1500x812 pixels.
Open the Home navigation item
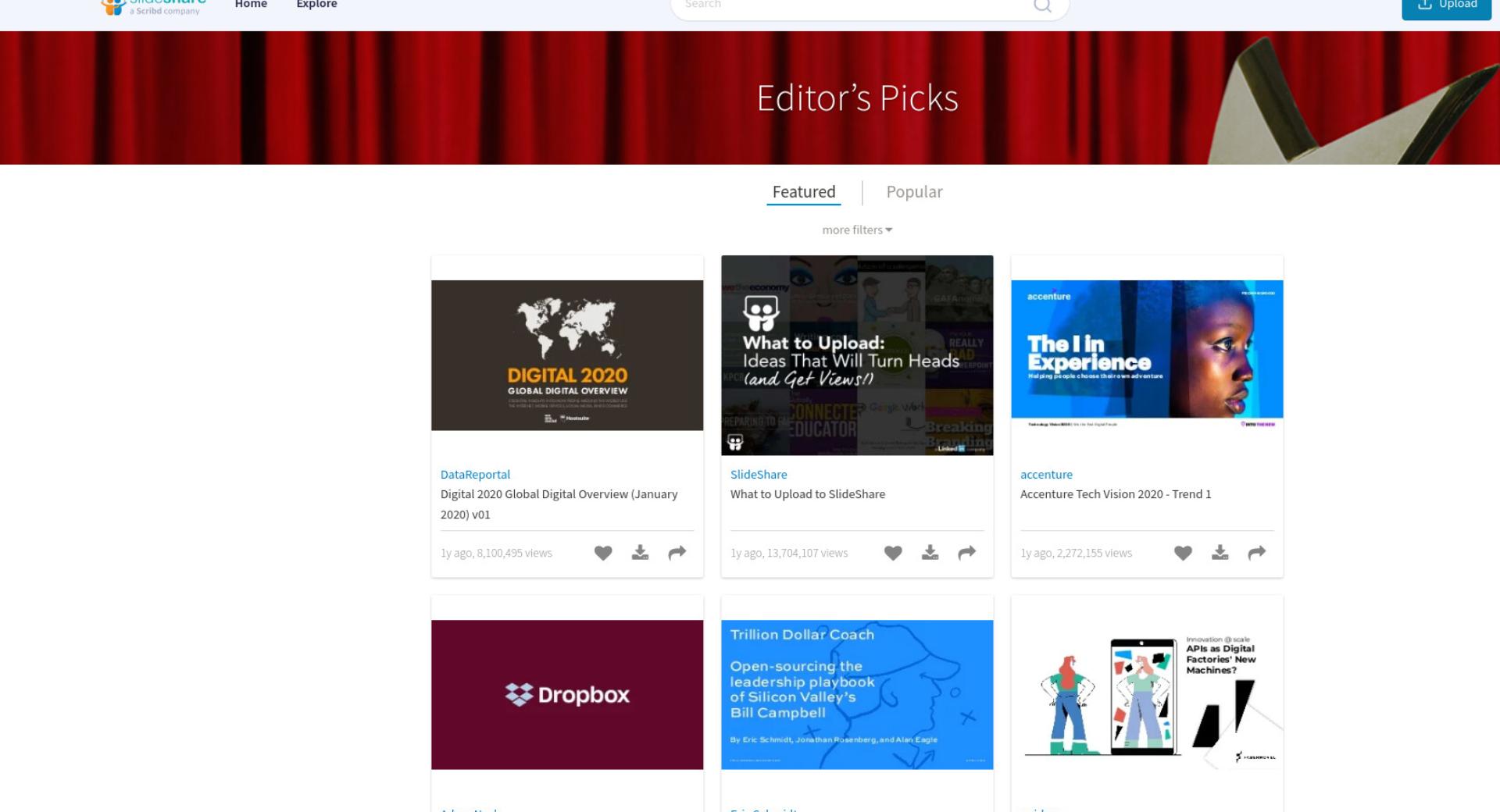coord(251,5)
